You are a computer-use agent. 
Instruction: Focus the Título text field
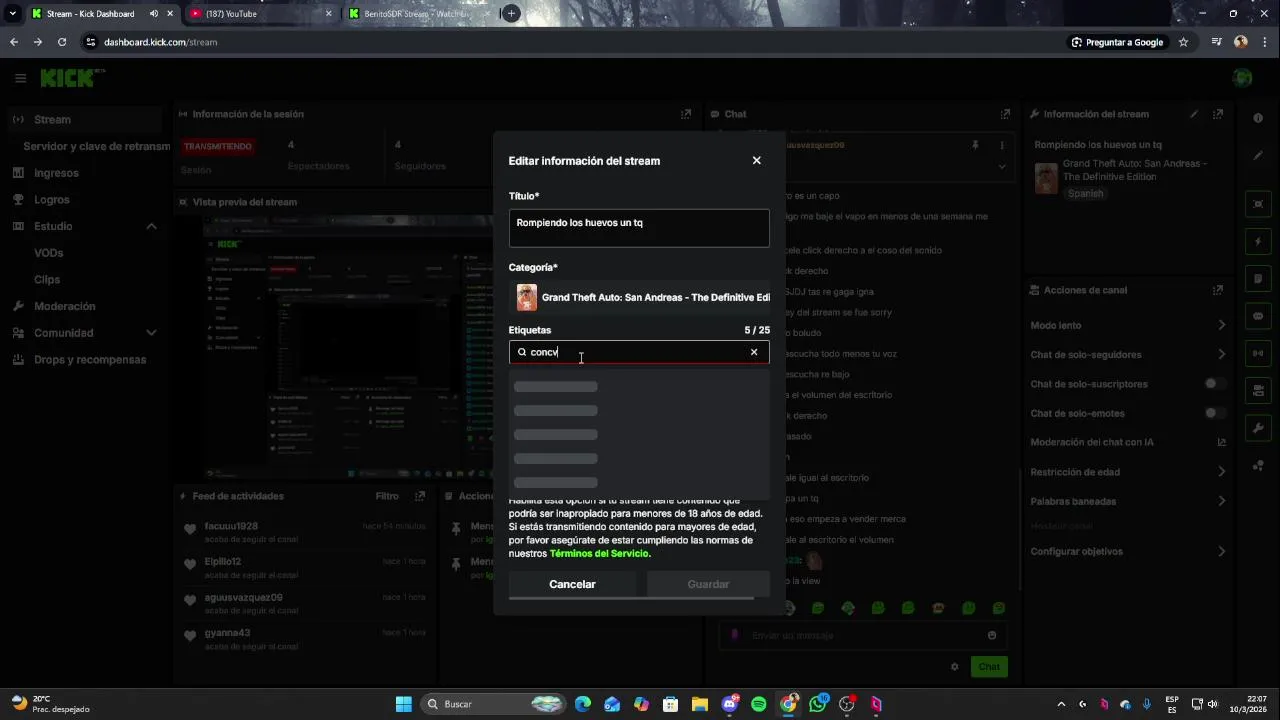click(x=639, y=228)
